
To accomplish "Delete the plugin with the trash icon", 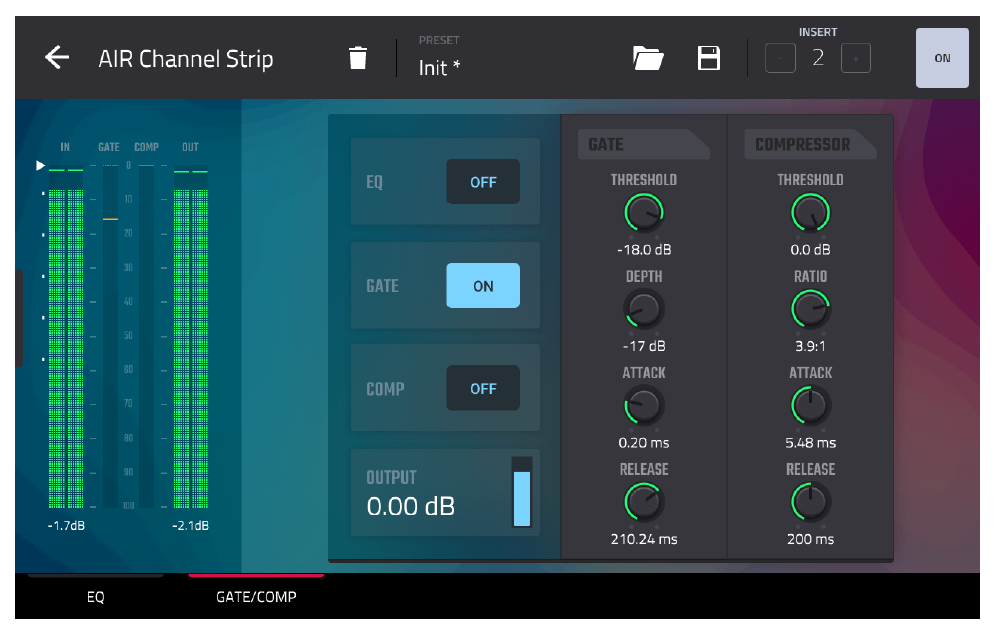I will (x=358, y=58).
